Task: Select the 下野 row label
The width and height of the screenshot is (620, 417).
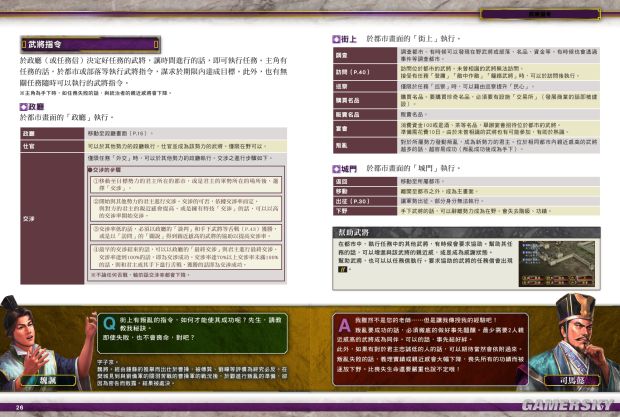Action: point(365,211)
